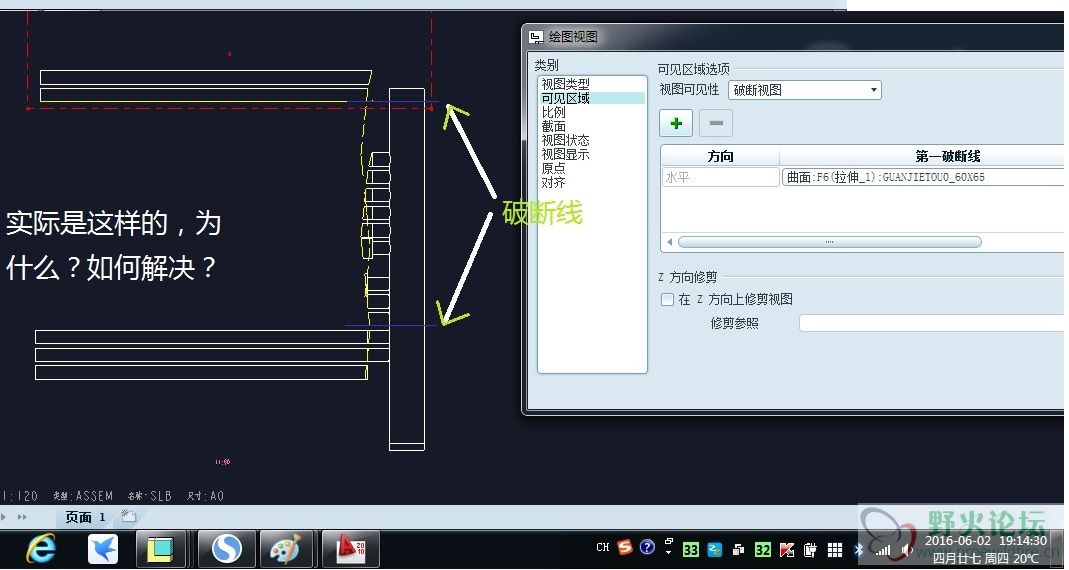Click the 1:120 scale text in the status line
The width and height of the screenshot is (1069, 570).
19,496
